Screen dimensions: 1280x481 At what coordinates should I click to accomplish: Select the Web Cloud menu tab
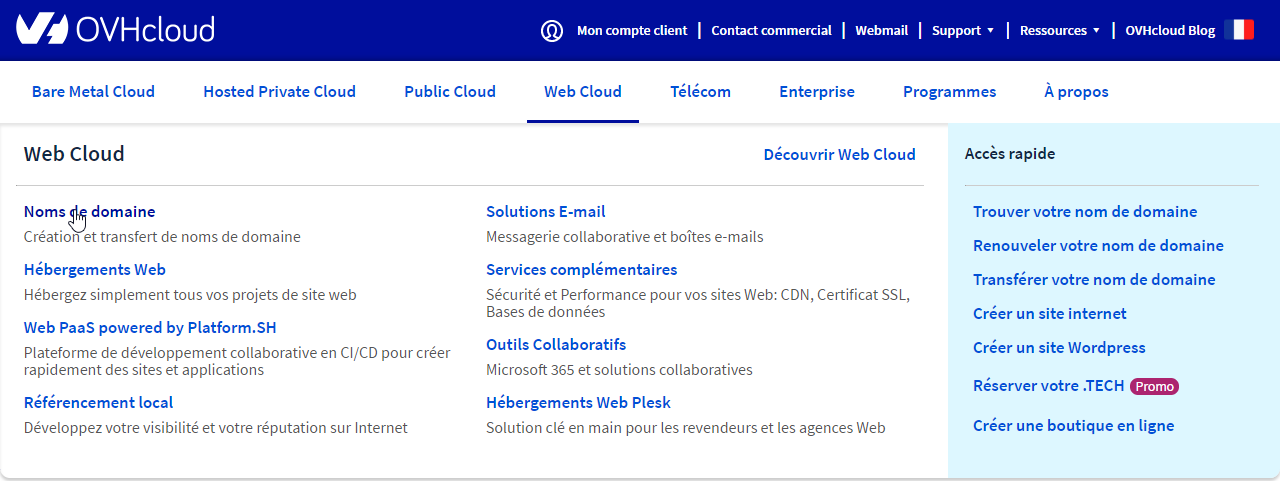pyautogui.click(x=583, y=92)
